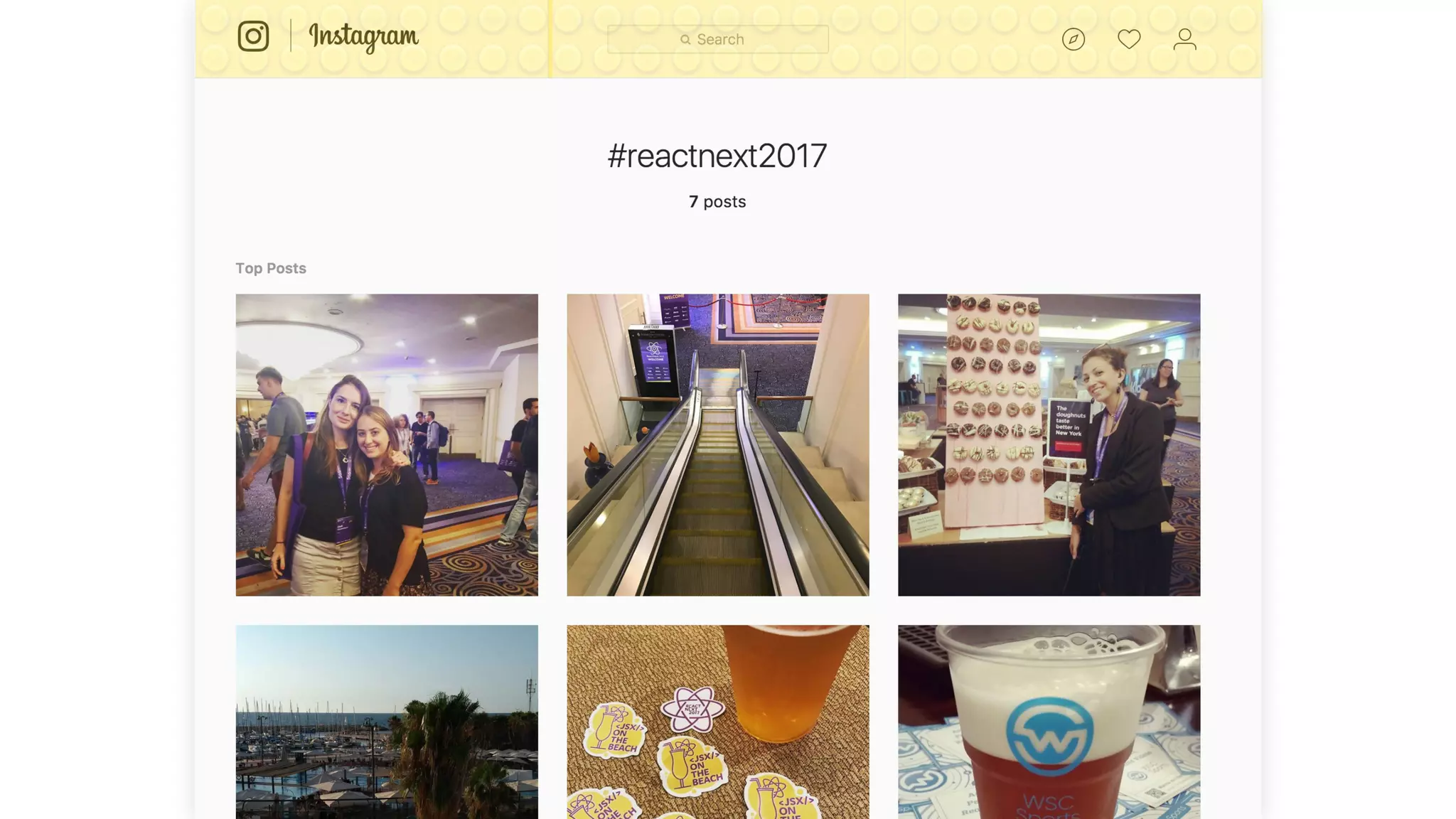Open the Explore compass icon
1456x819 pixels.
pos(1073,39)
